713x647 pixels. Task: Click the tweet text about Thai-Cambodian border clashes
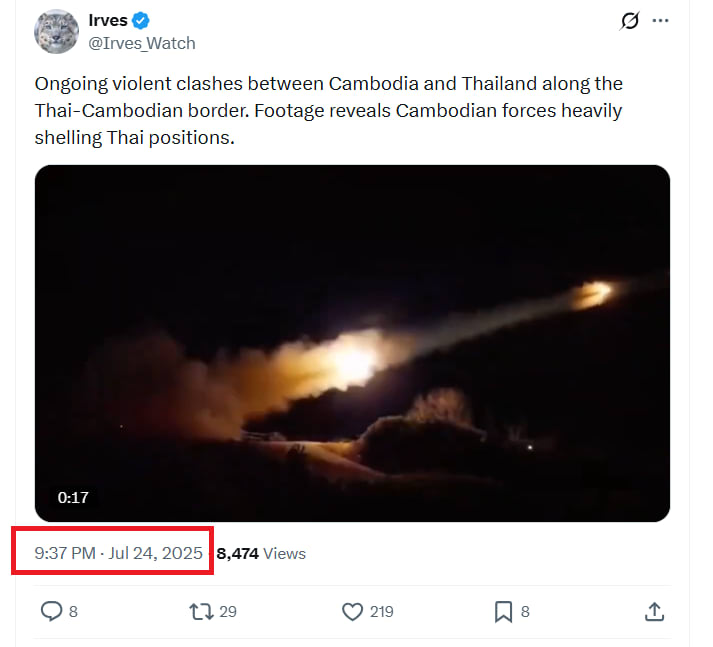click(328, 110)
